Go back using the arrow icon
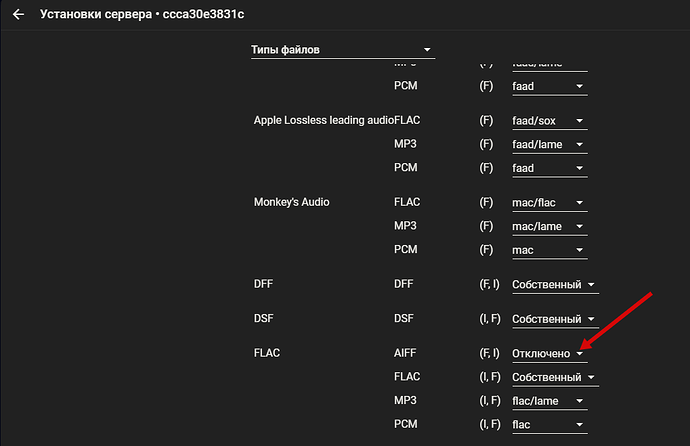690x446 pixels. coord(18,15)
